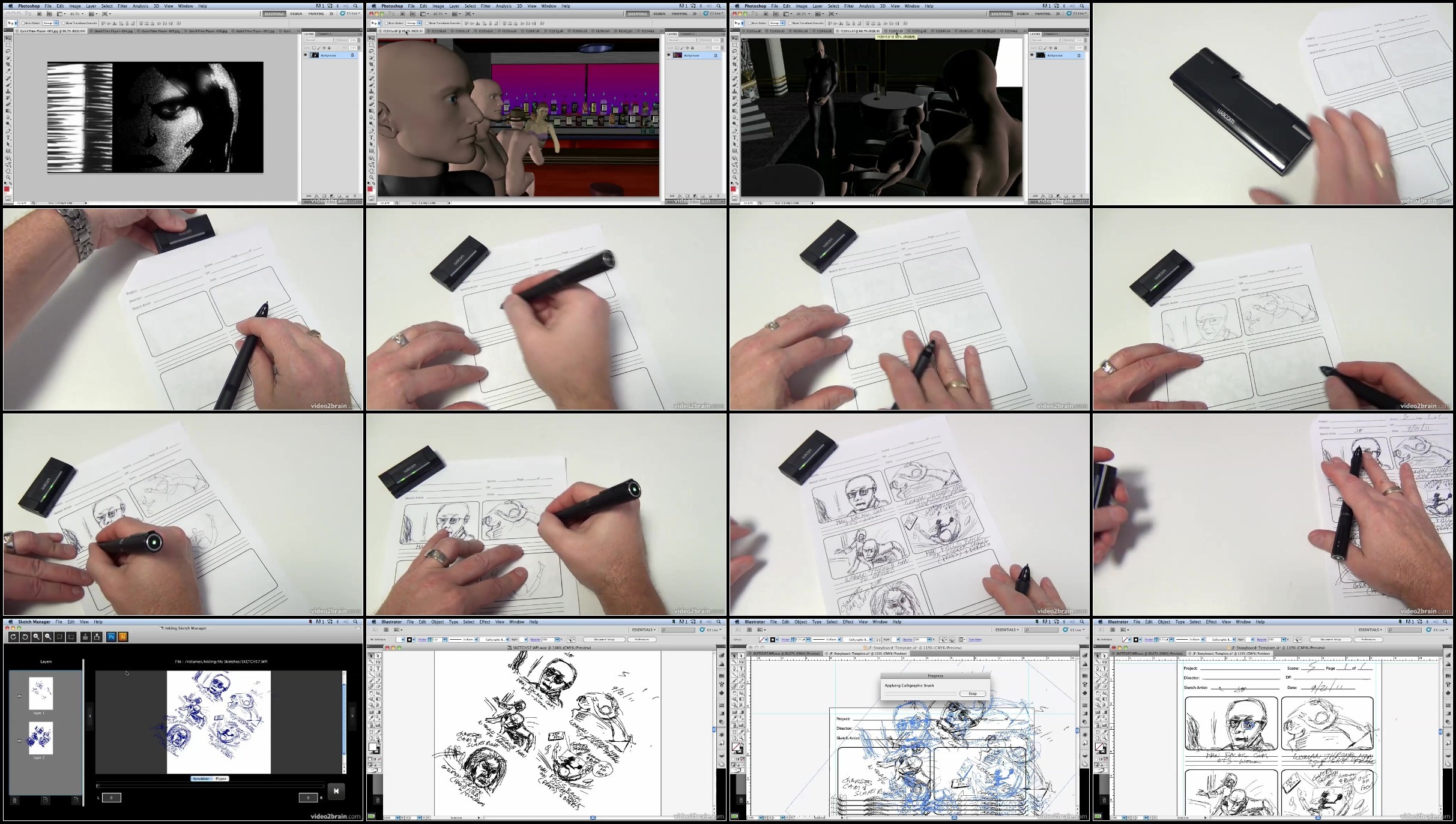Click fill swatch in Illustrator storyboard-template toolbox

pos(1099,747)
